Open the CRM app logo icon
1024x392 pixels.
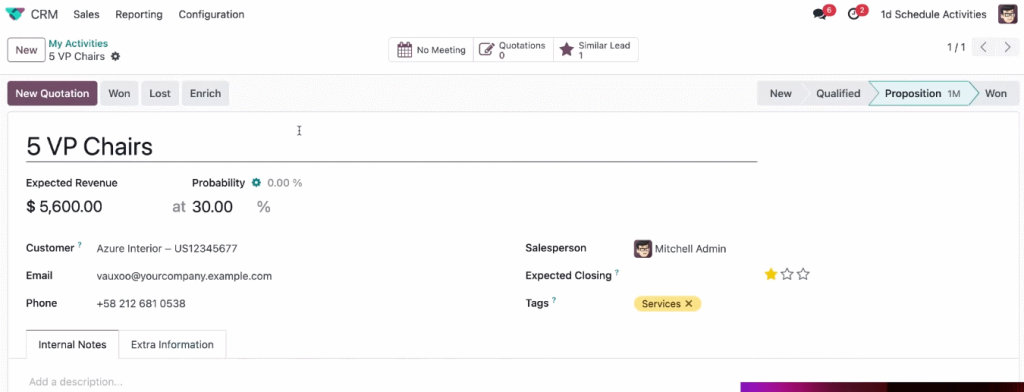(14, 14)
